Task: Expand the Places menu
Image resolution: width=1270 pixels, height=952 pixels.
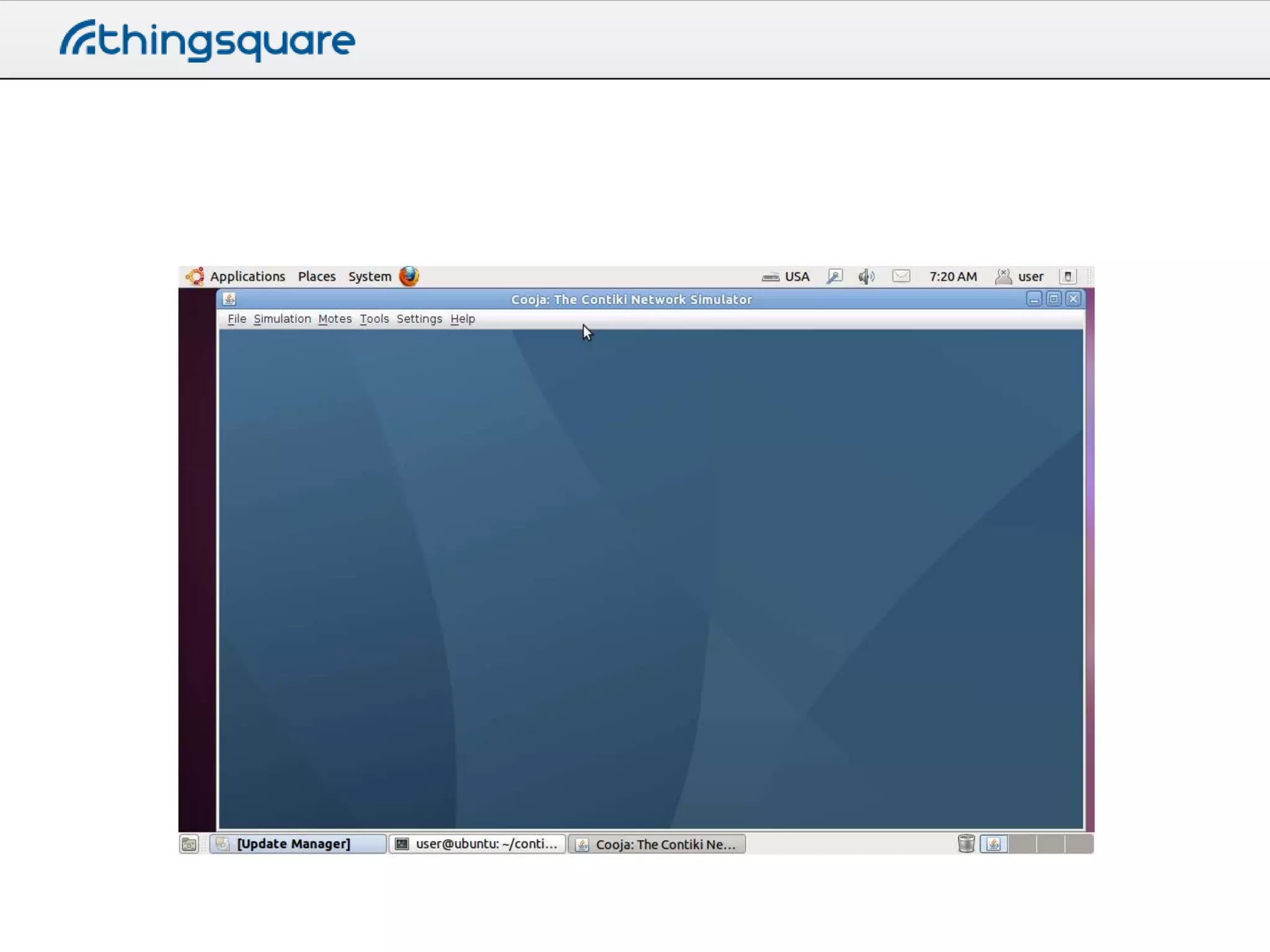Action: (x=316, y=276)
